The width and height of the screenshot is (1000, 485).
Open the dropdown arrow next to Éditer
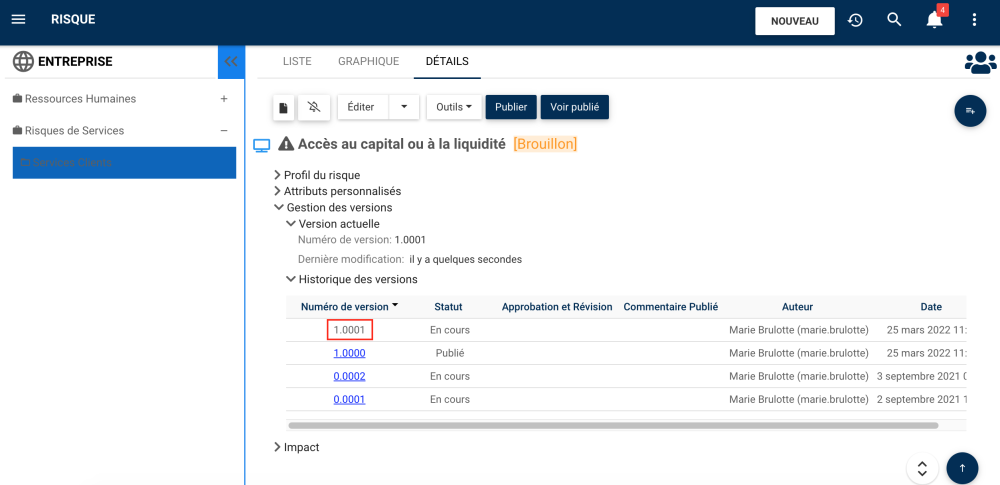(x=404, y=107)
